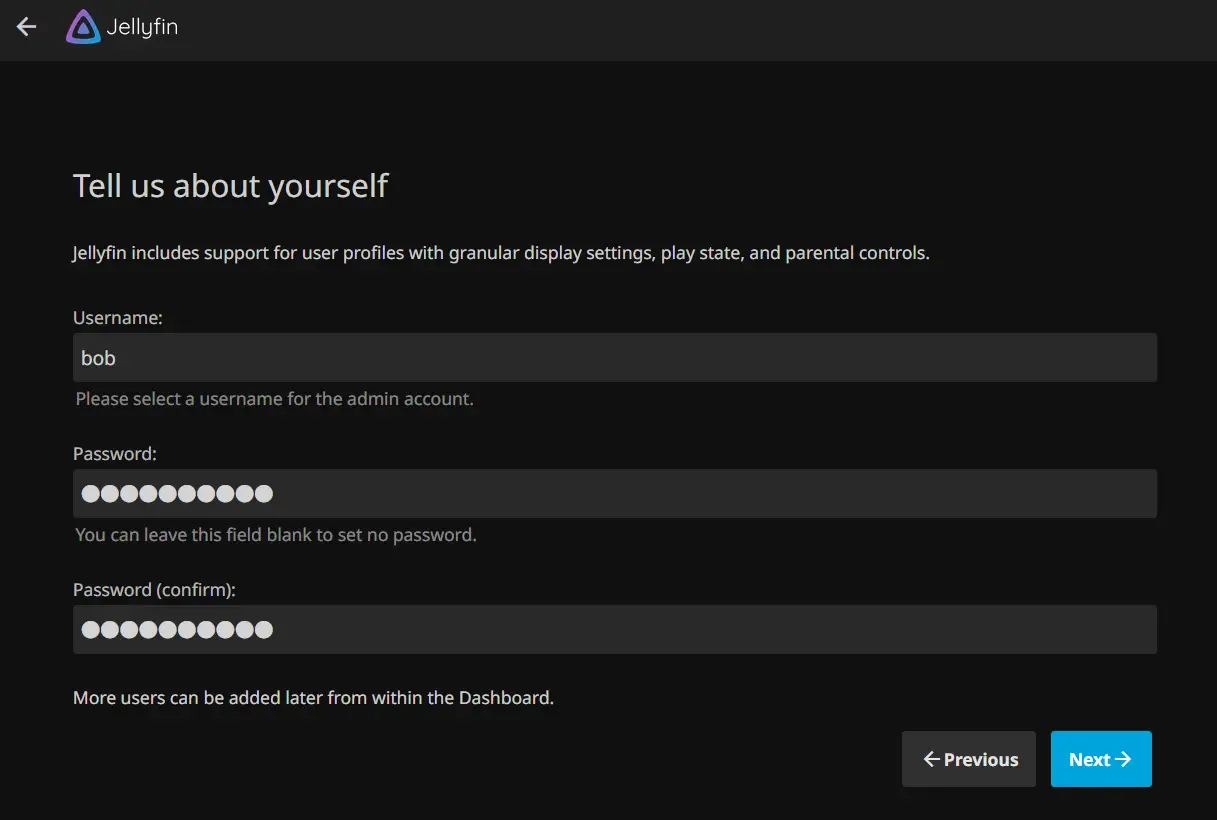
Task: Click the user profiles description paragraph
Action: coord(501,253)
